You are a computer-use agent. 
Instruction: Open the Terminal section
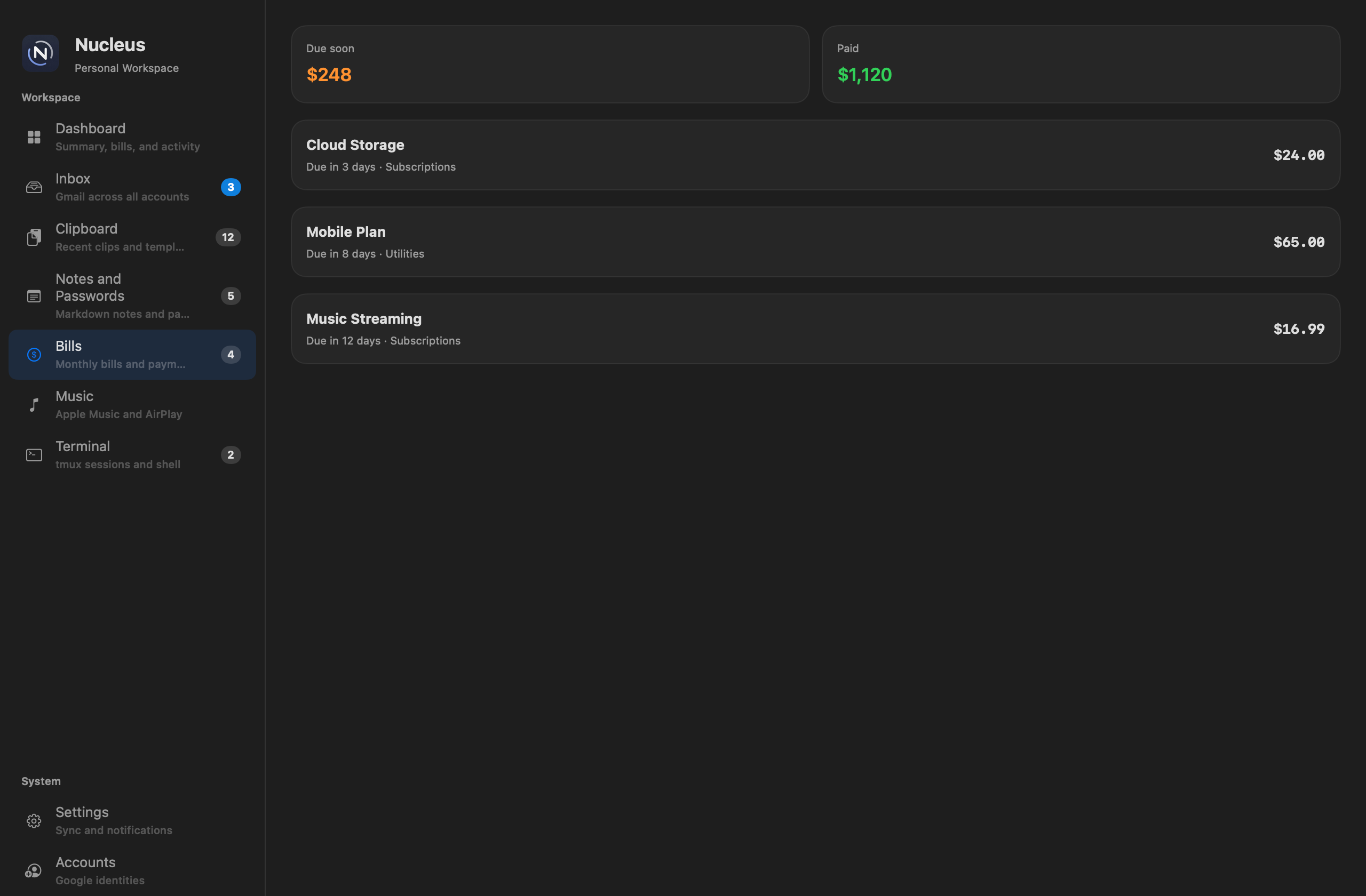(132, 455)
